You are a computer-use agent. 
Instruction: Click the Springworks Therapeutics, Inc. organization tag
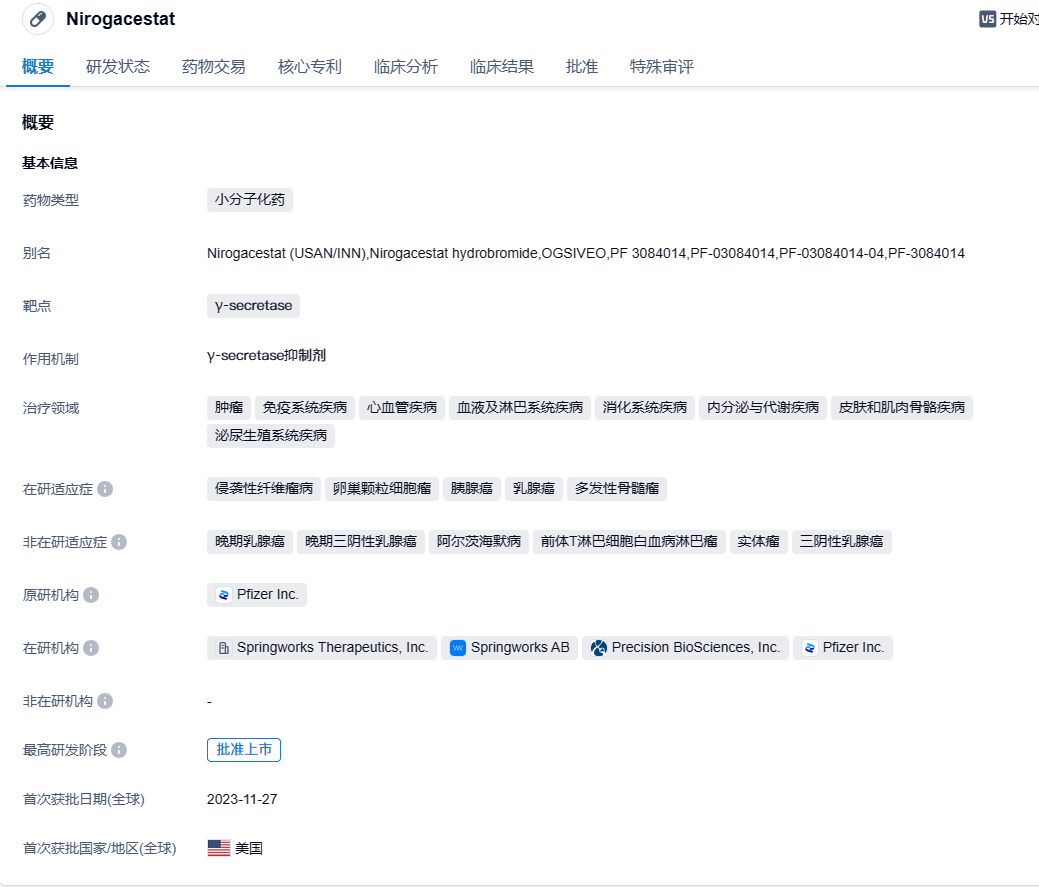[322, 648]
